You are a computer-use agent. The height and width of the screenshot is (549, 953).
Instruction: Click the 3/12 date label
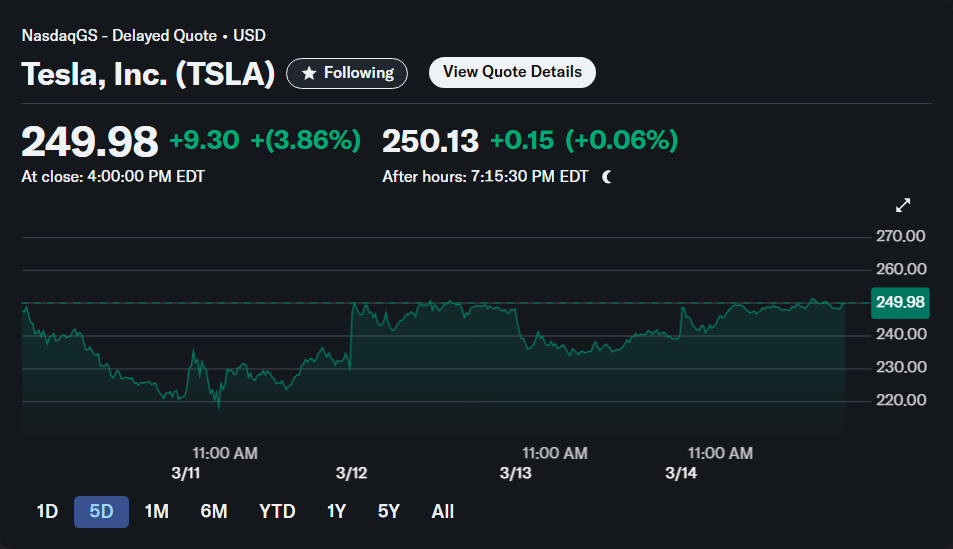[x=351, y=473]
